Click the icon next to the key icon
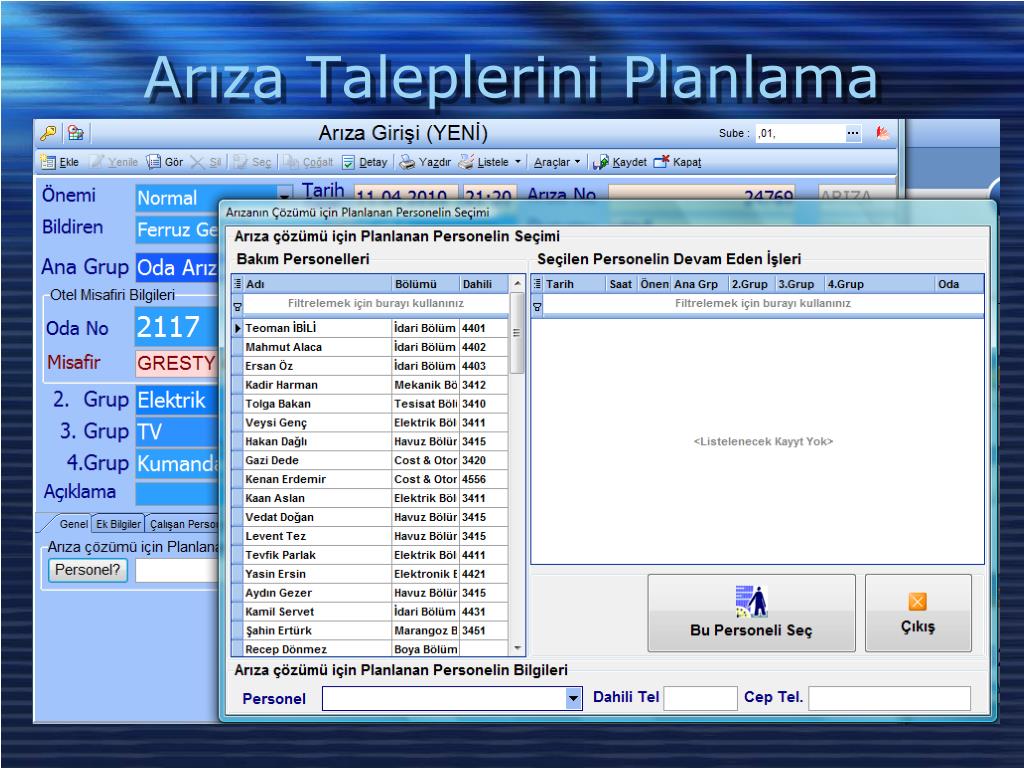Viewport: 1024px width, 768px height. [76, 133]
